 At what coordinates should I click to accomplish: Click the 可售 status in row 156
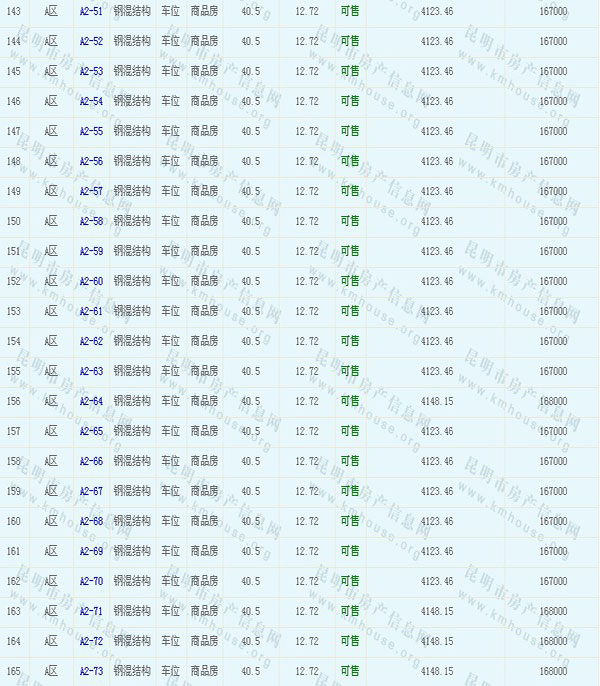(x=350, y=401)
